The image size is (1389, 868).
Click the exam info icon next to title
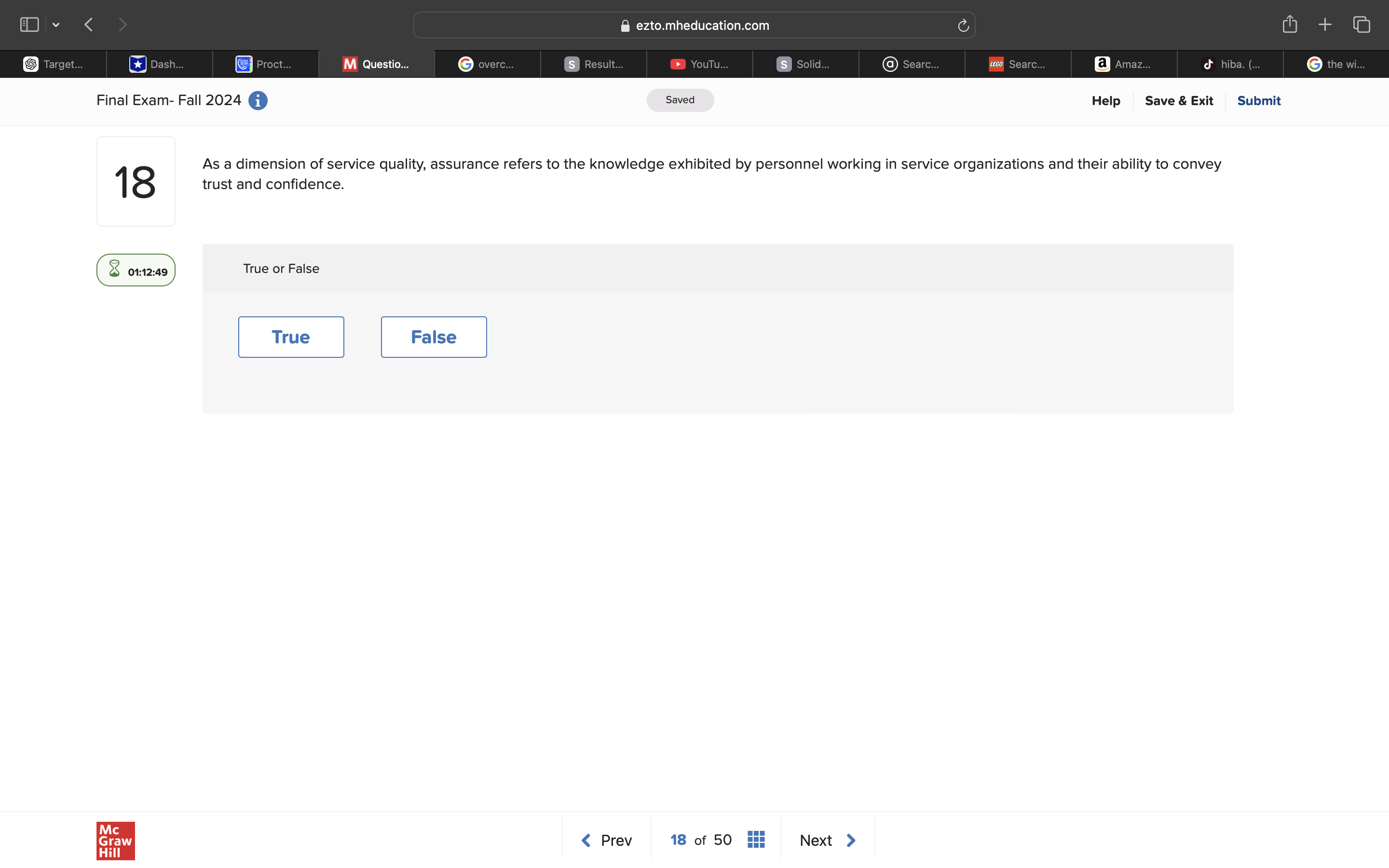pos(258,100)
